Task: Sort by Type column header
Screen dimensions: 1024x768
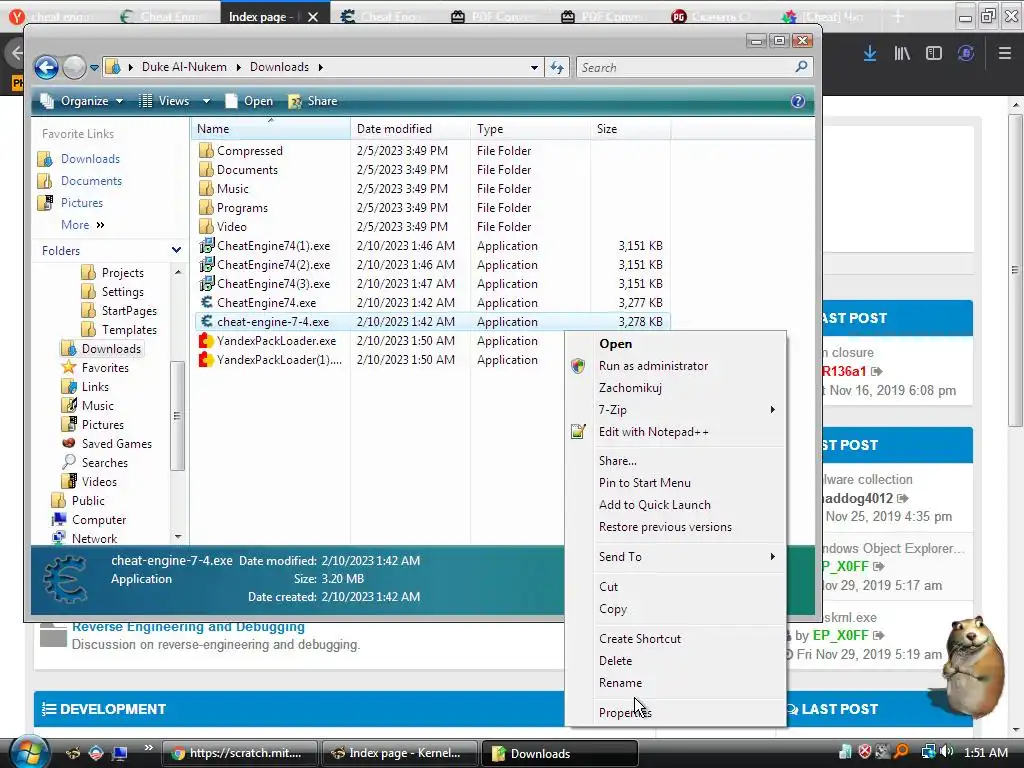Action: (530, 129)
